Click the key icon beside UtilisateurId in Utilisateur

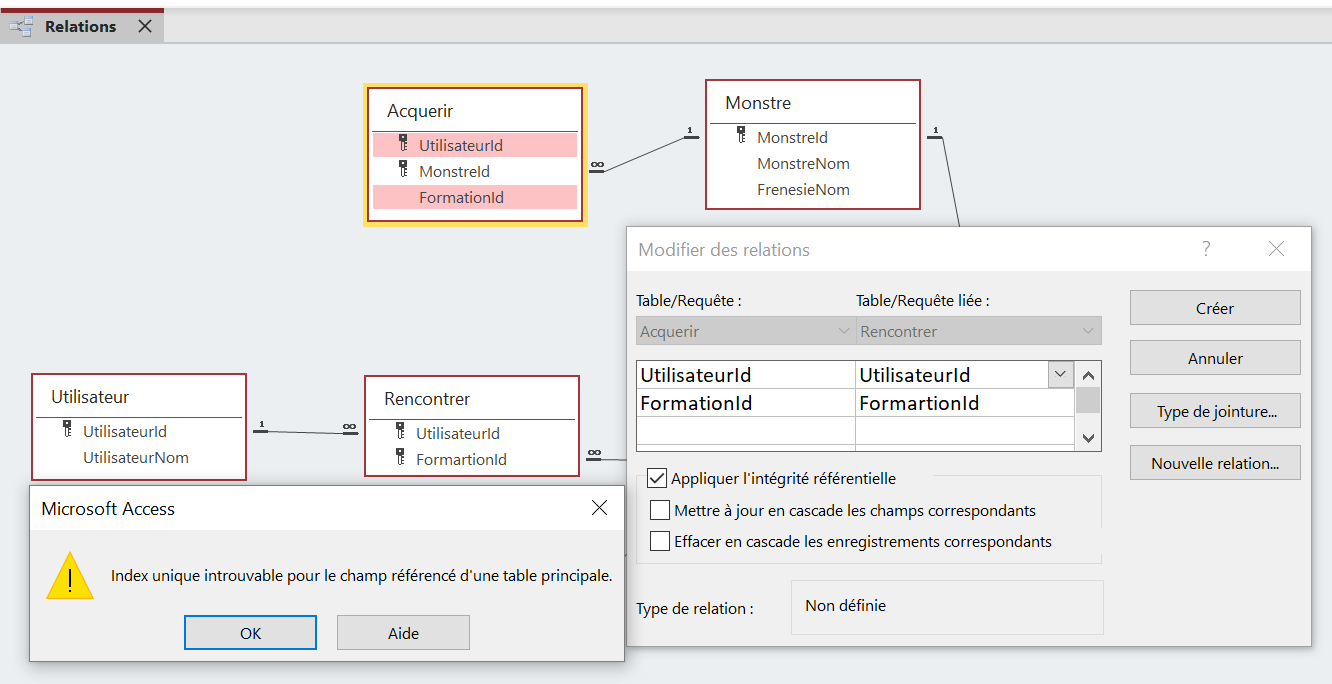(x=68, y=430)
